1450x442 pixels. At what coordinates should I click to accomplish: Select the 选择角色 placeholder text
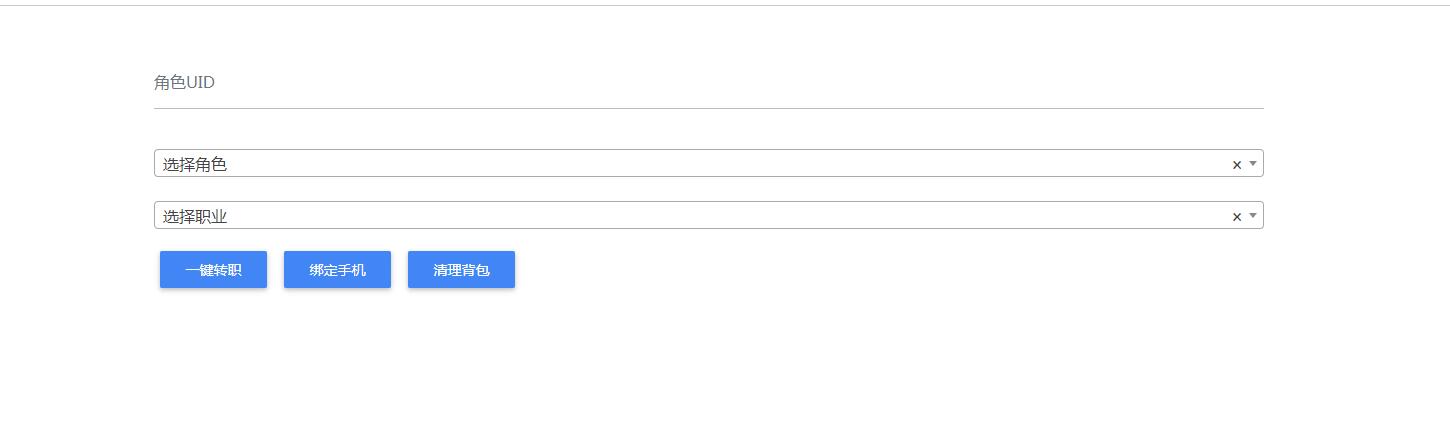coord(195,164)
